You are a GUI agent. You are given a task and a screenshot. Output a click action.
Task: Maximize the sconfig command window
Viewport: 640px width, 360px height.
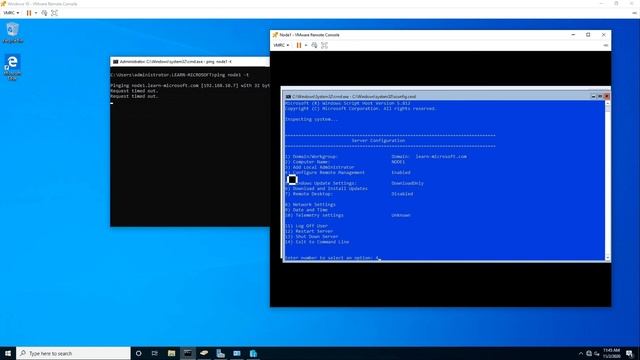point(600,96)
